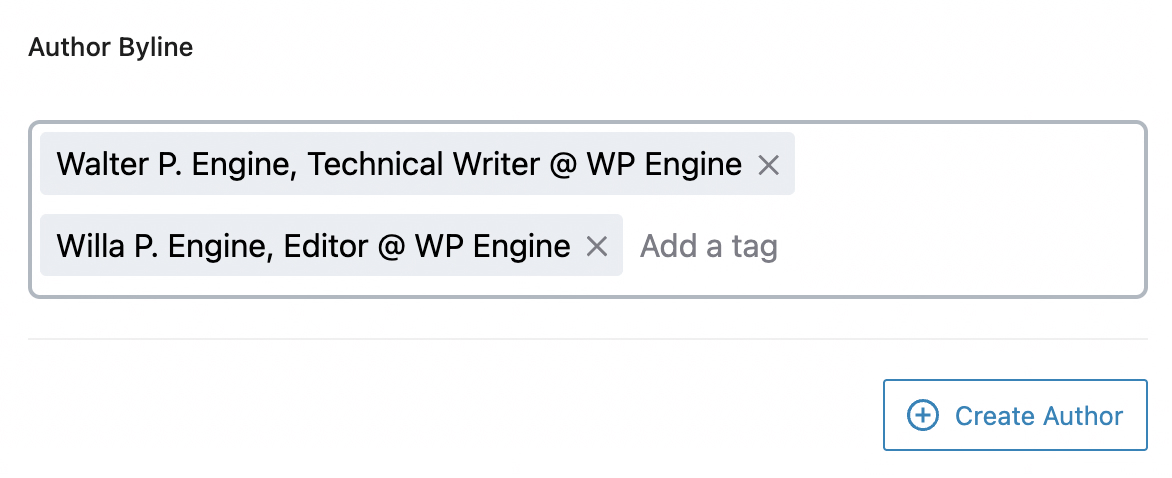Click the X next to Technical Writer @ WP Engine
Viewport: 1172px width, 478px height.
(768, 164)
